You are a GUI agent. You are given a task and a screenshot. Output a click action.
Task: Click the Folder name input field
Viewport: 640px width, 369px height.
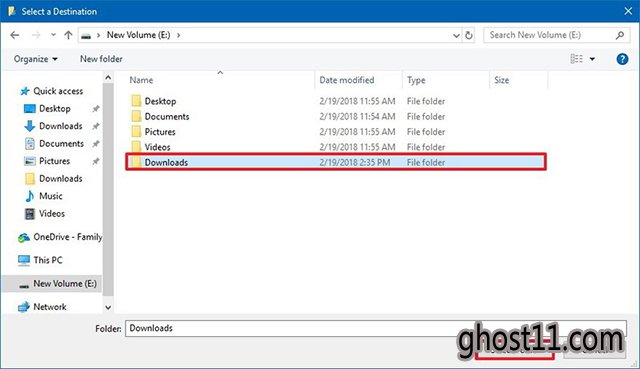click(376, 329)
